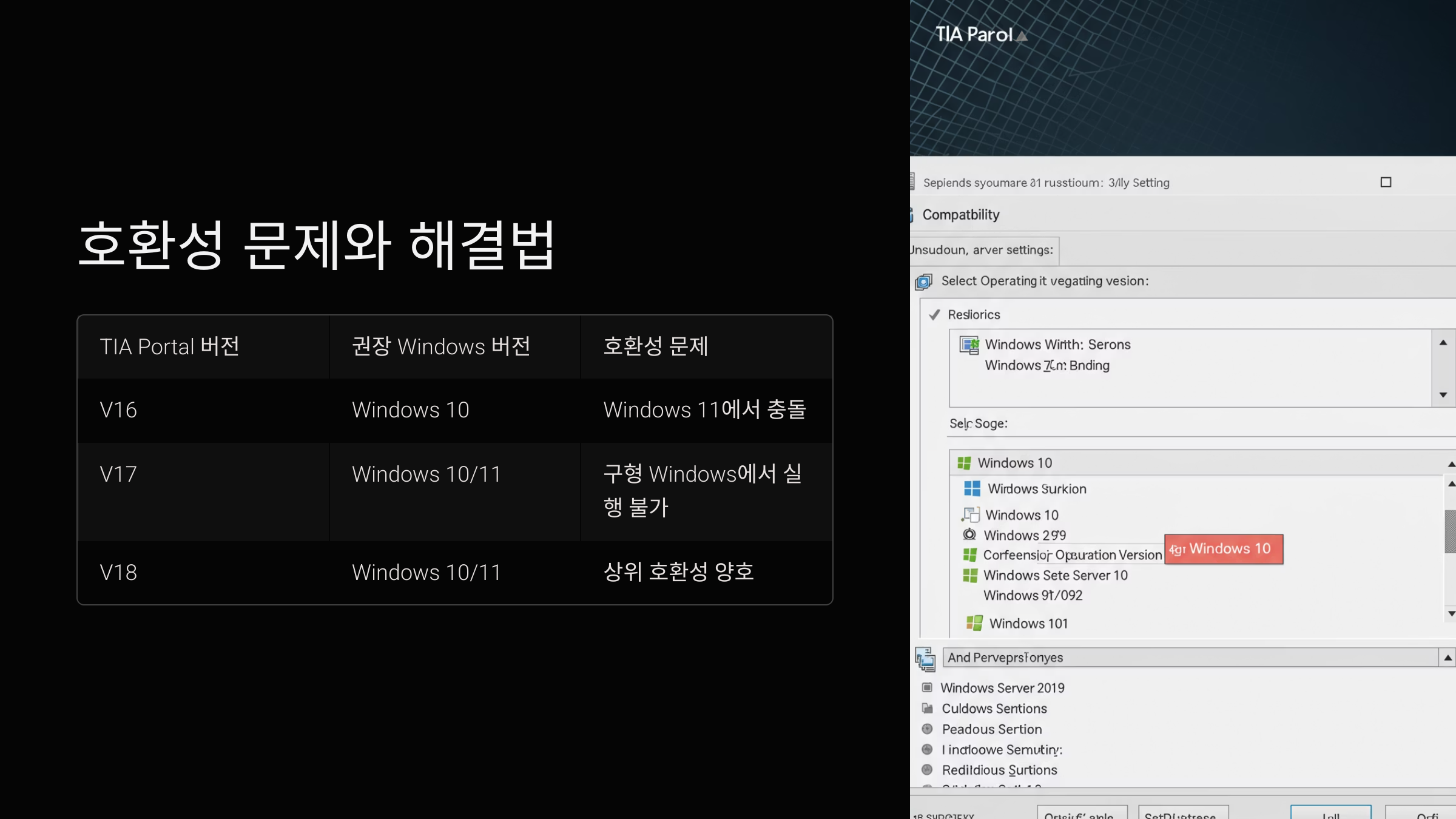This screenshot has width=1456, height=819.
Task: Expand the And PerveprsTonyes dropdown arrow
Action: (x=1448, y=658)
